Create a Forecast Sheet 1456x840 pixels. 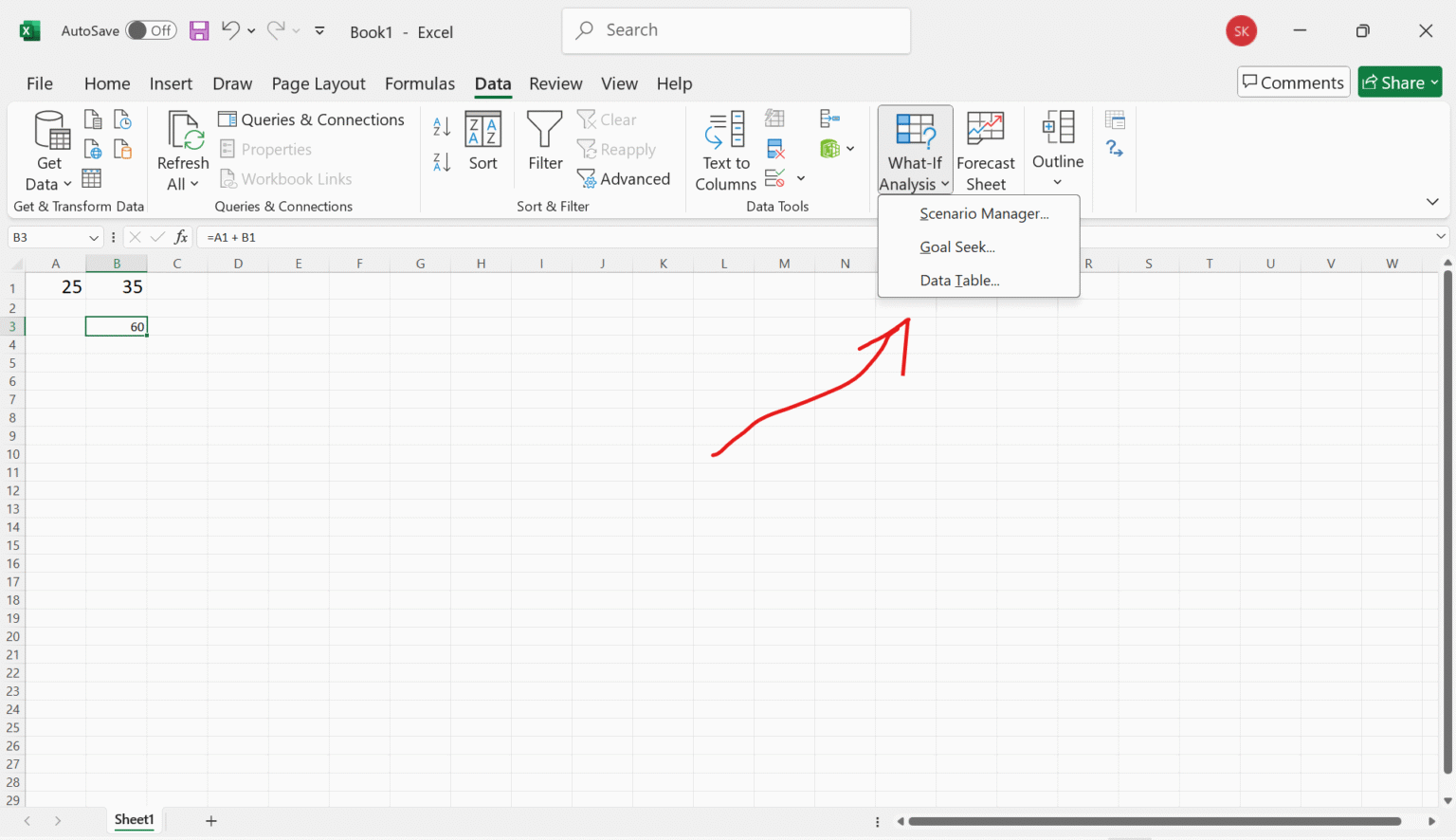(x=986, y=149)
